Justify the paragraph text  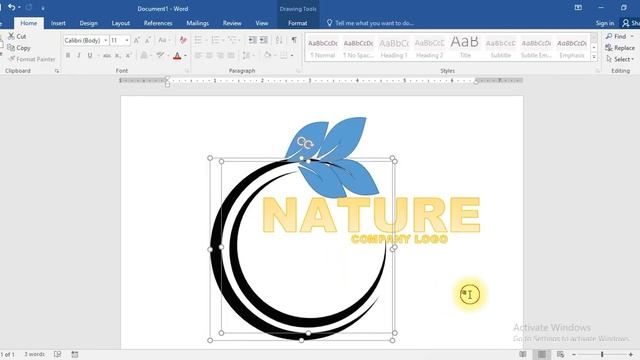(231, 55)
